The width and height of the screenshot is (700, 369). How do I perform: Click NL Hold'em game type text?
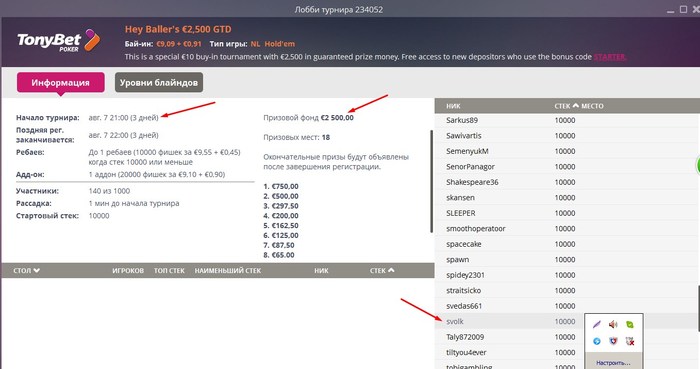coord(273,44)
